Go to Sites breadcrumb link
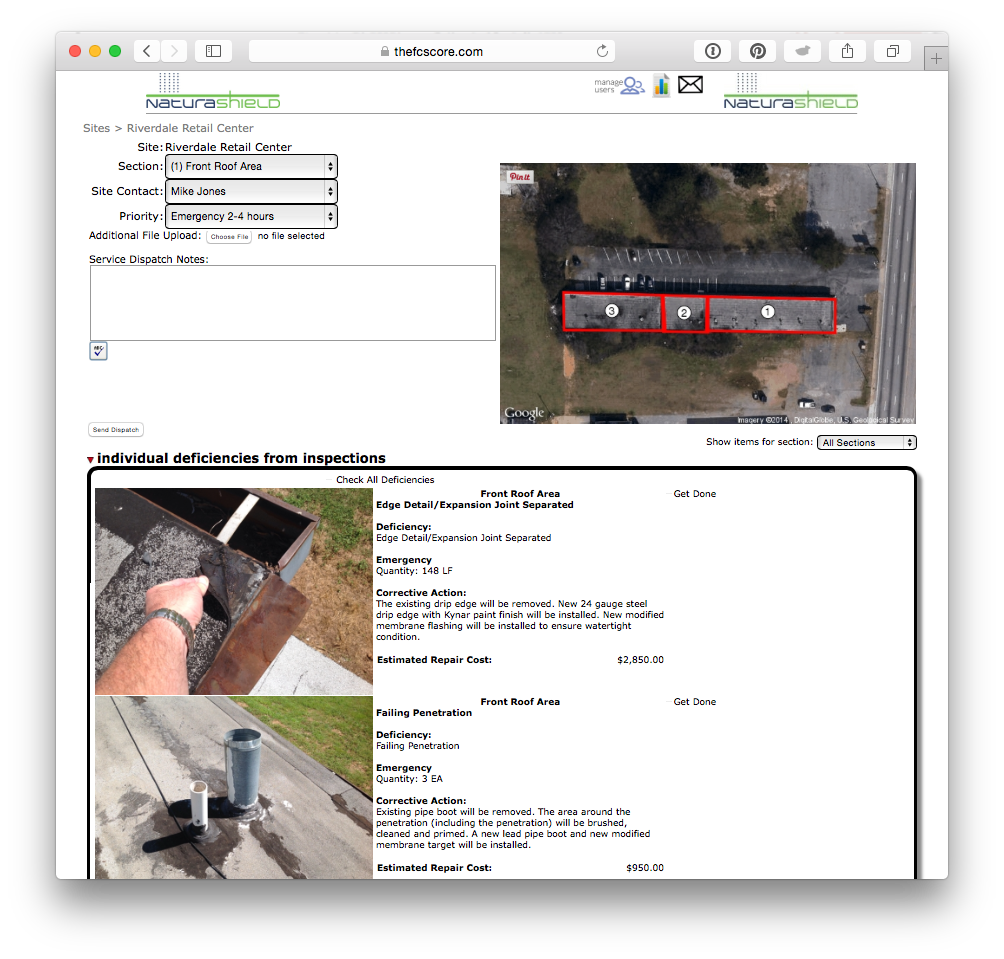Screen dimensions: 1004x959 coord(96,128)
